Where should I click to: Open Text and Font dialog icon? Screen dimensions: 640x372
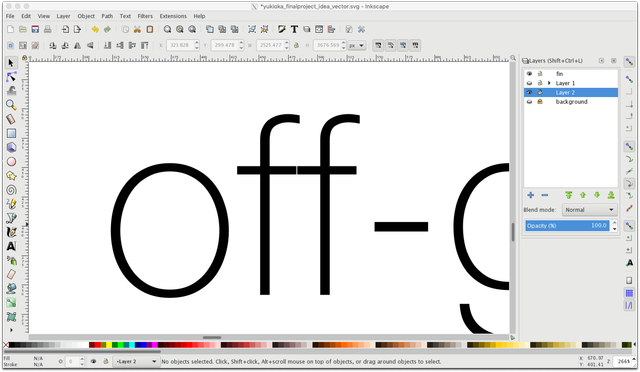click(x=294, y=29)
